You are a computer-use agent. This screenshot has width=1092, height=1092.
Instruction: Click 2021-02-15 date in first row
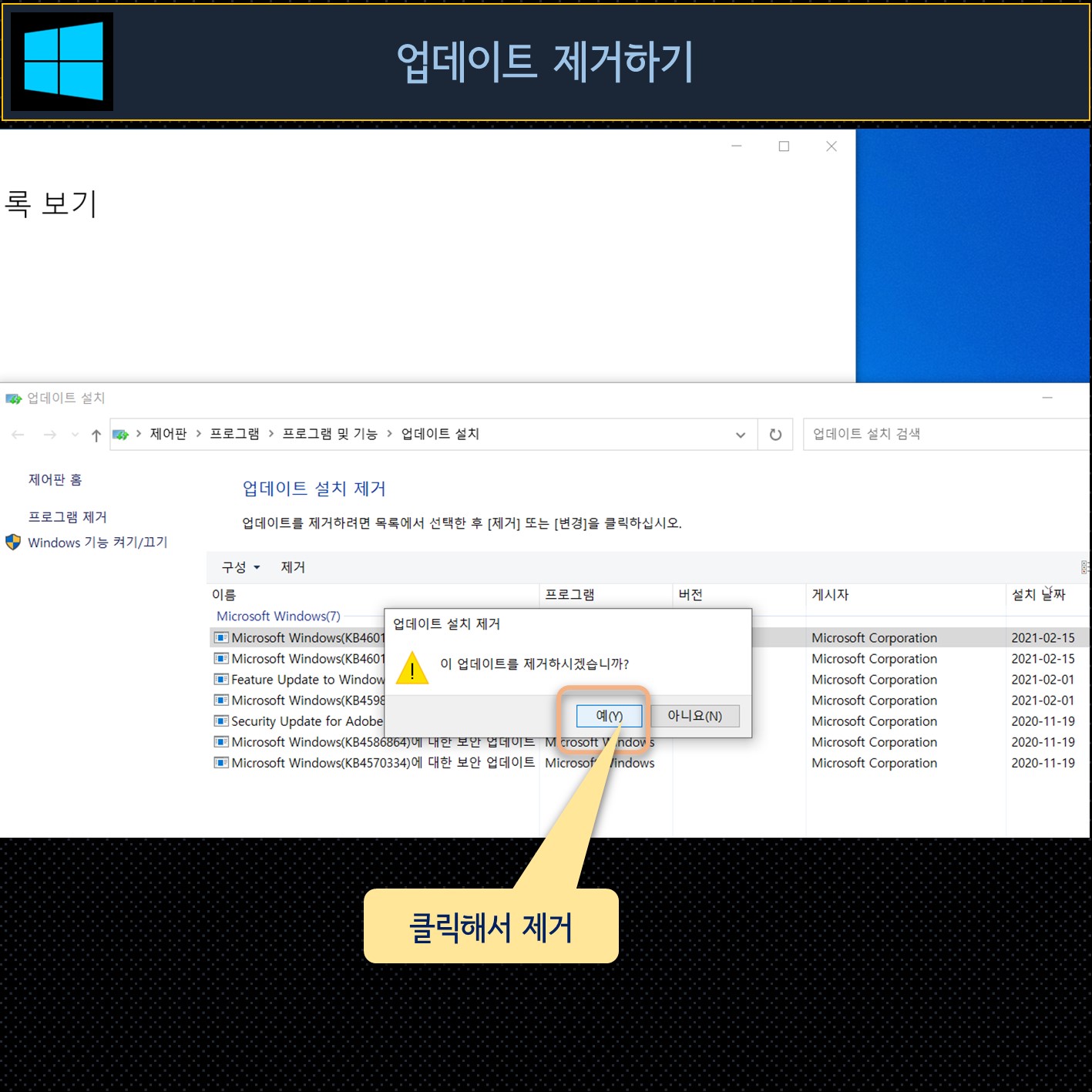click(x=1043, y=638)
